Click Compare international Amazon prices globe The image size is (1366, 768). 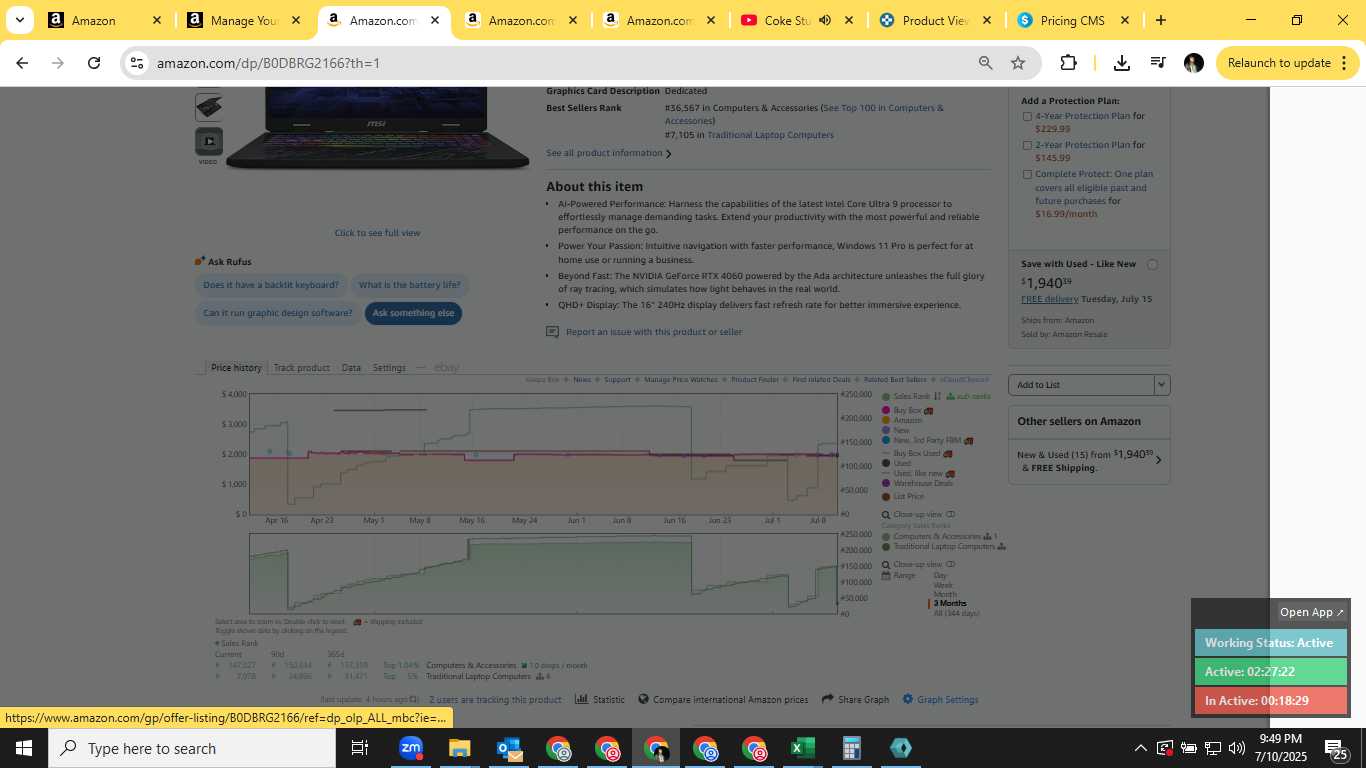point(643,699)
